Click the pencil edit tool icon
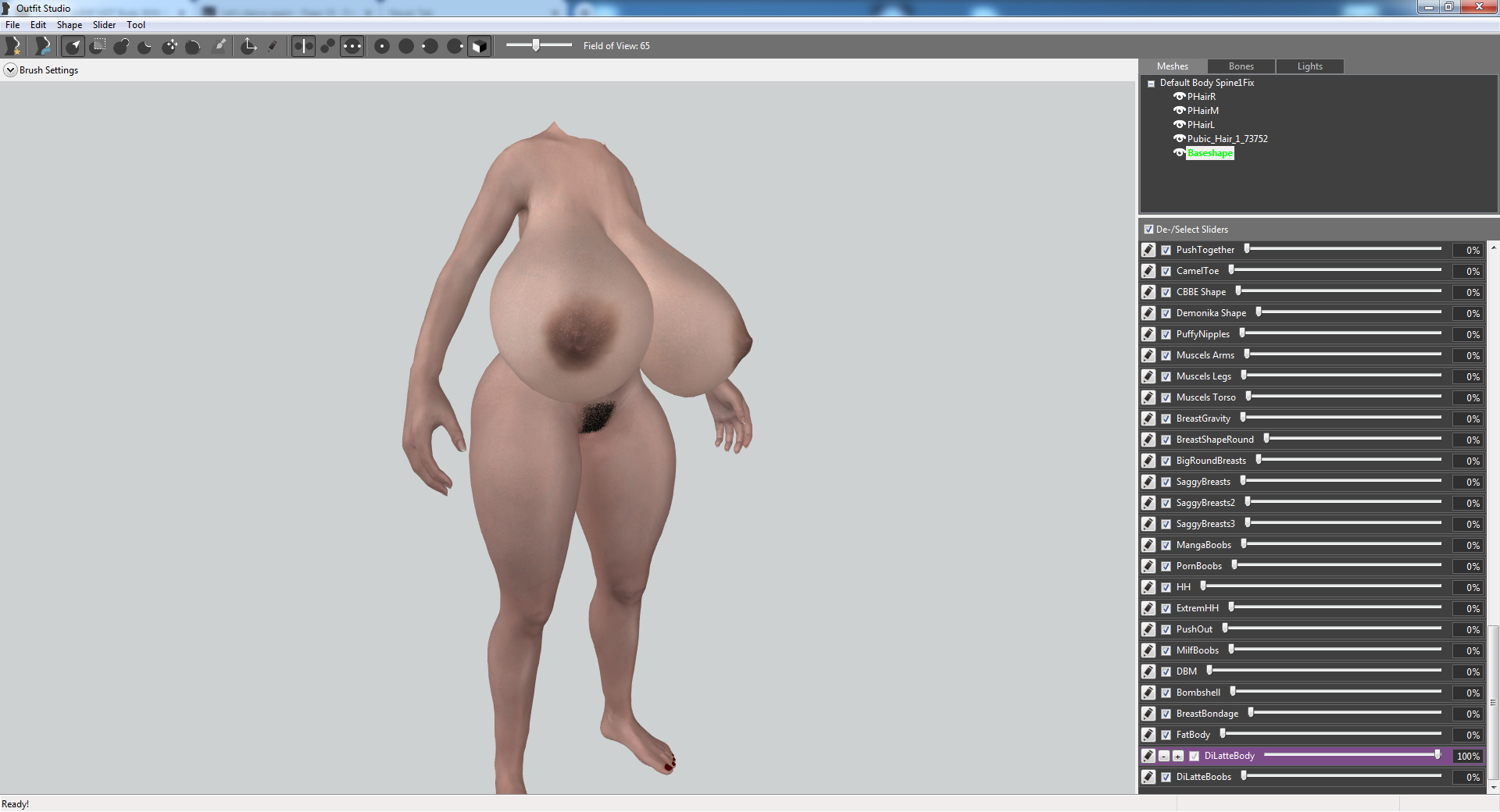This screenshot has width=1500, height=812. (x=273, y=46)
